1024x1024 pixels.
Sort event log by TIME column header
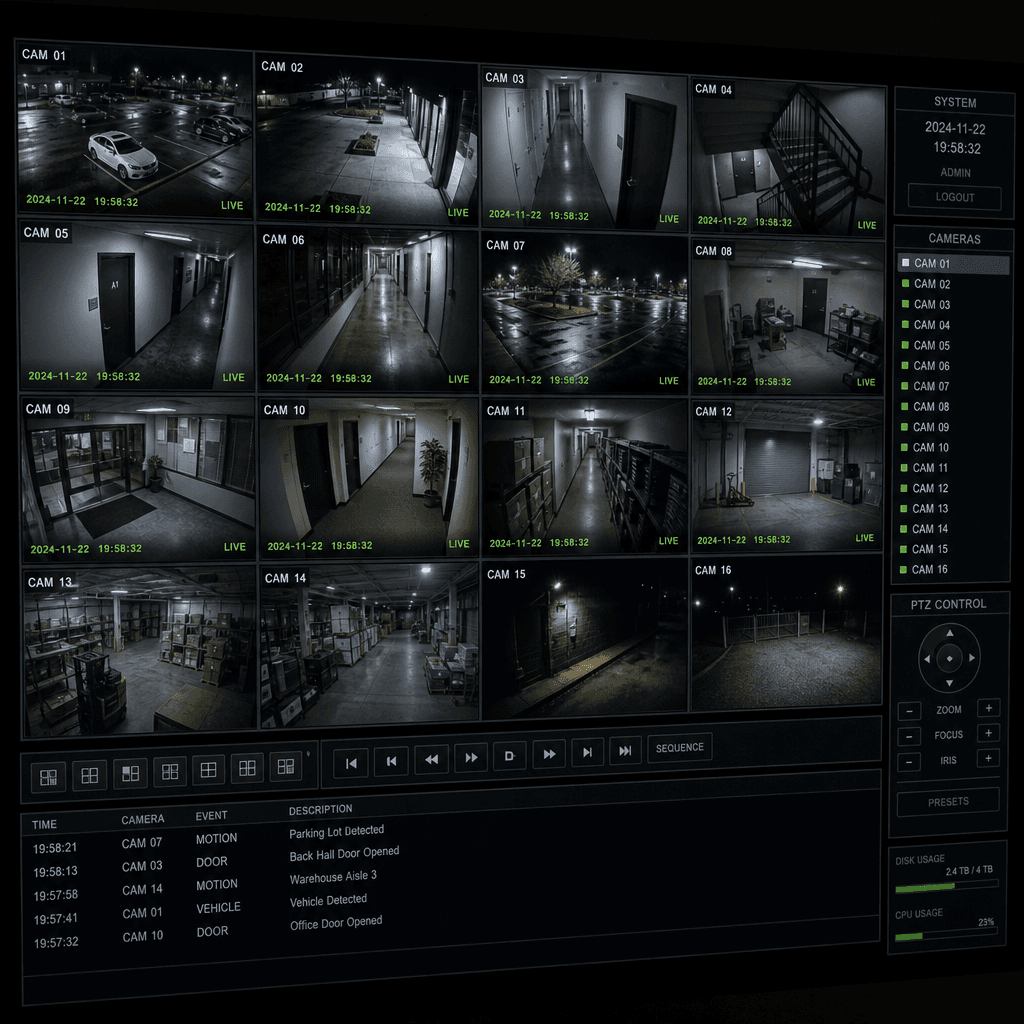(x=44, y=825)
